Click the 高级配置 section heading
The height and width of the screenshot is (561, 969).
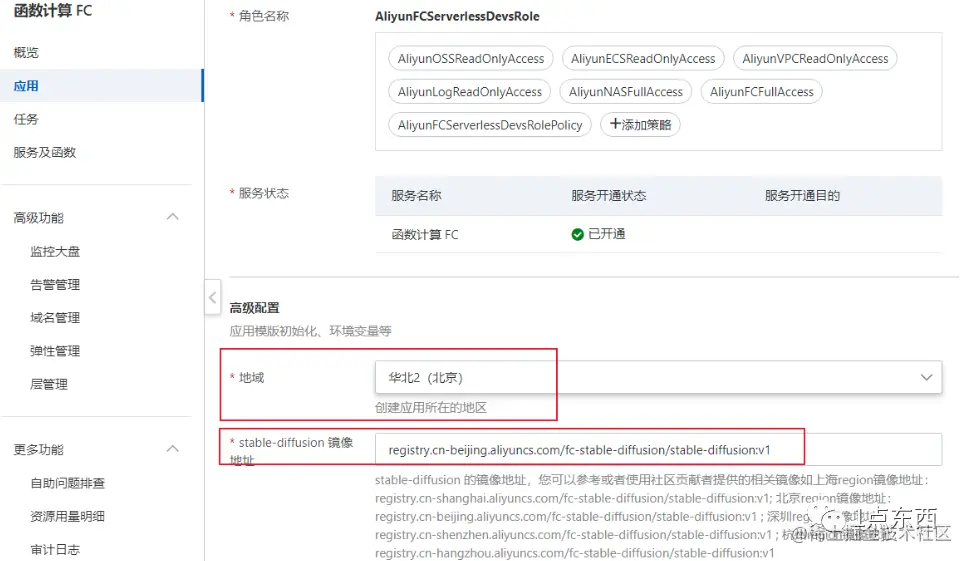(x=255, y=308)
